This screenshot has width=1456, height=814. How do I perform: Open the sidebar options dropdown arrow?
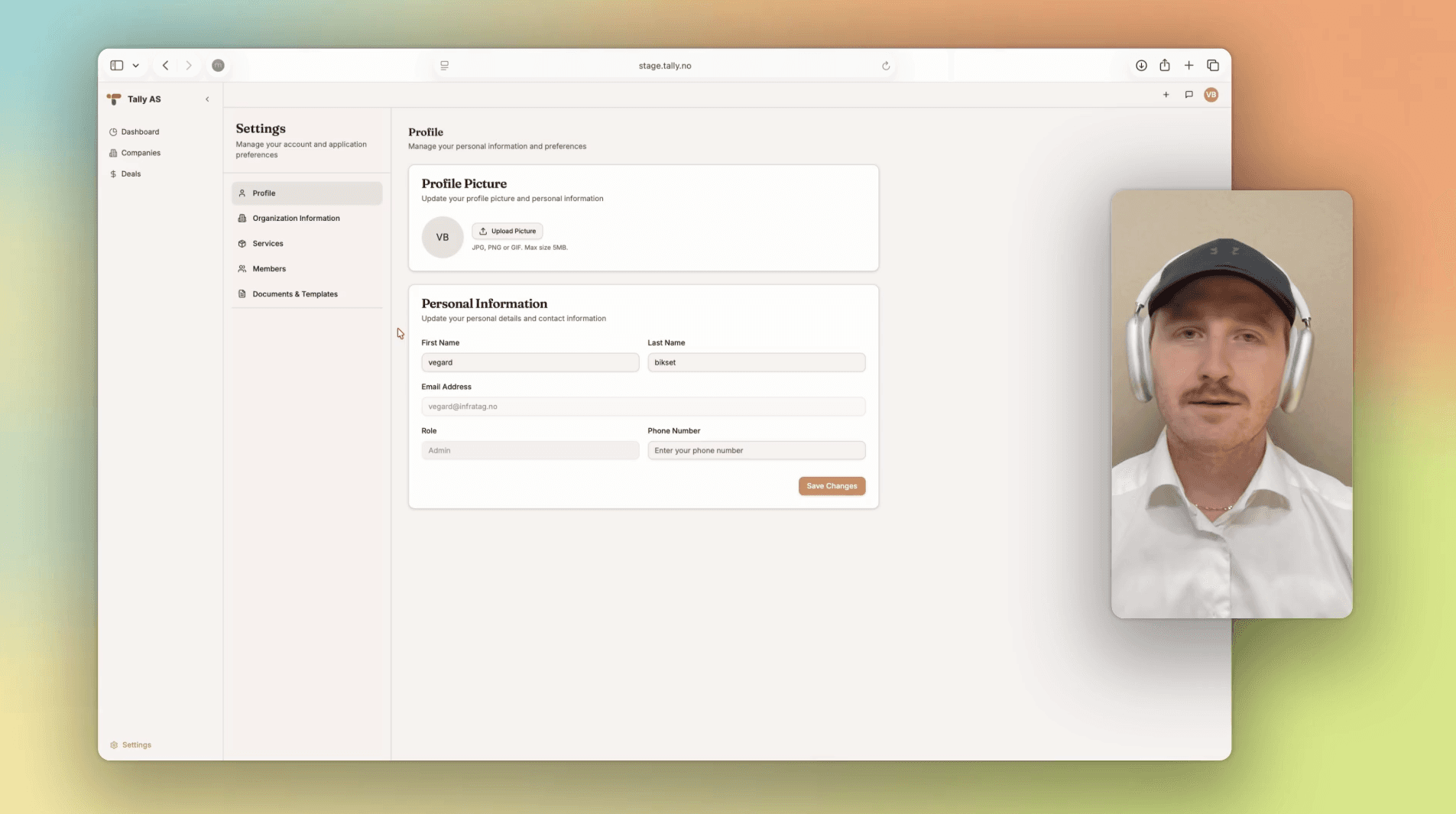coord(136,66)
